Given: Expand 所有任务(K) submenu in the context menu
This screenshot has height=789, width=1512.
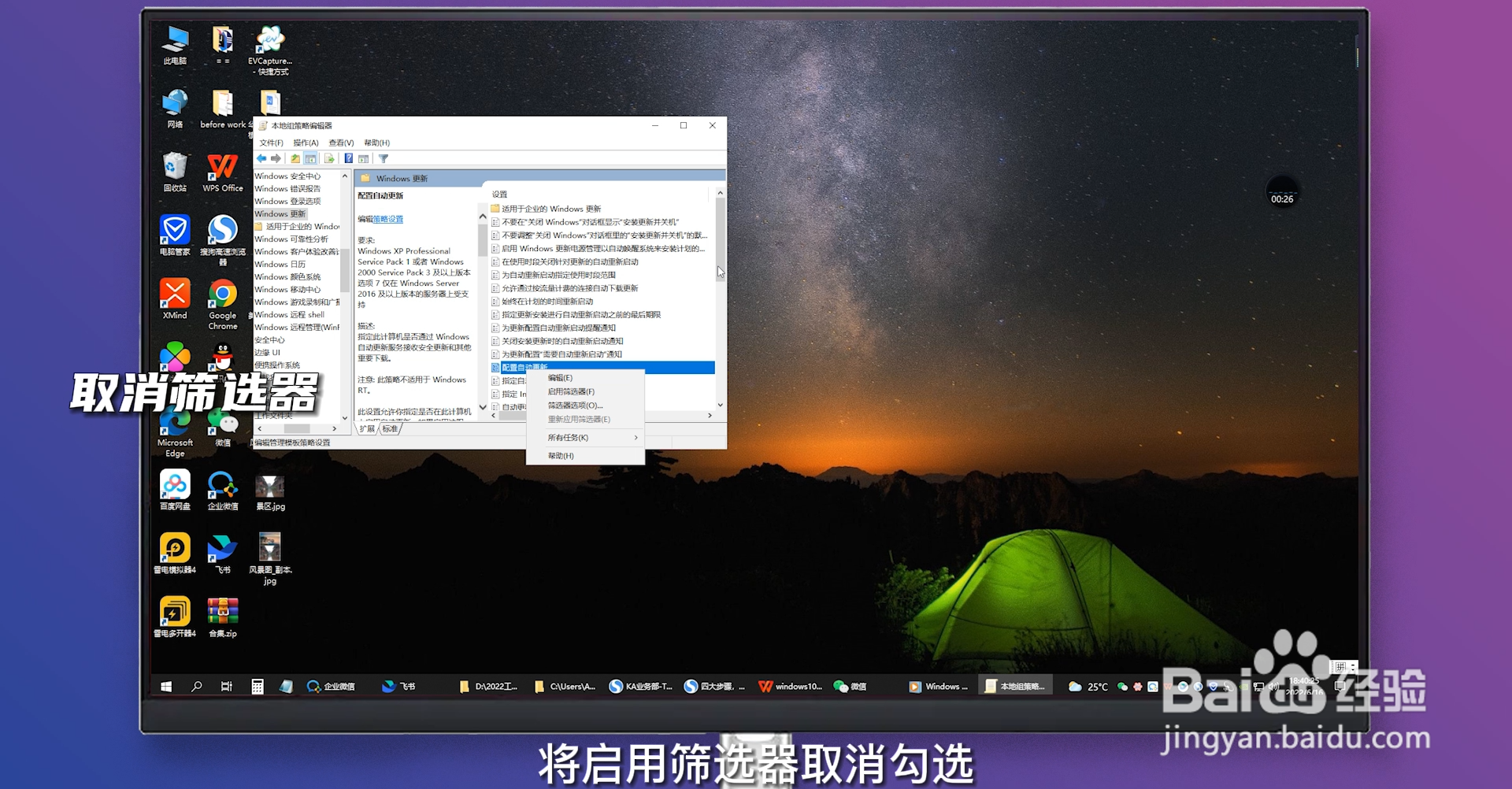Looking at the screenshot, I should pyautogui.click(x=586, y=438).
